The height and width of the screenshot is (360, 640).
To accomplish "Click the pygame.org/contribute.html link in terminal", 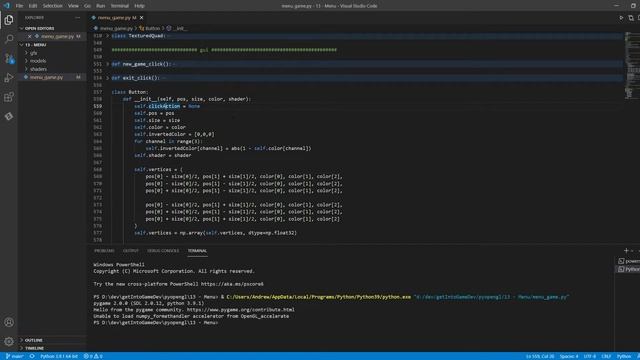I will click(x=240, y=309).
